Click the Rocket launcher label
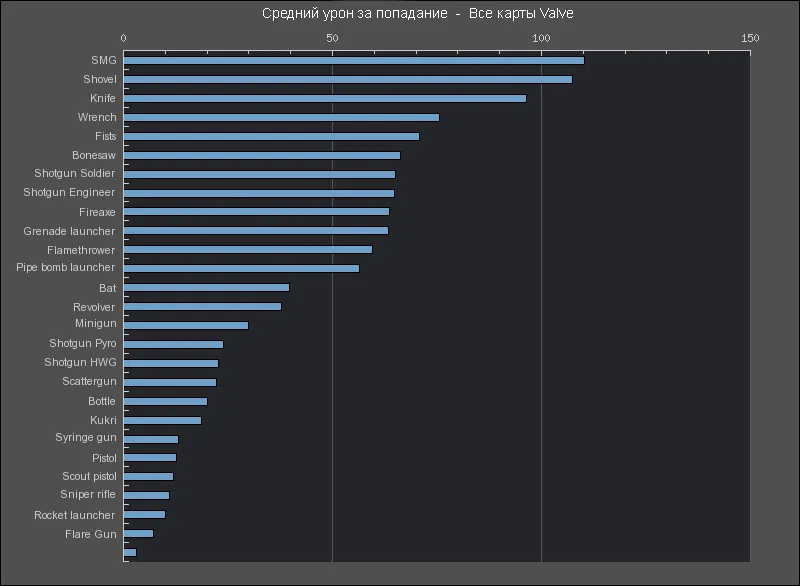The height and width of the screenshot is (586, 800). tap(74, 515)
